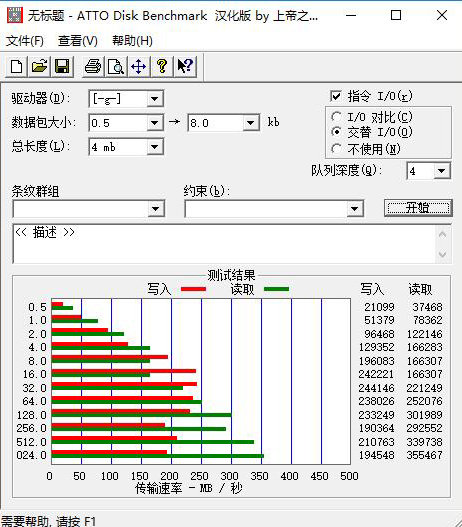Select the 不使用 radio button
This screenshot has height=527, width=462.
pyautogui.click(x=336, y=149)
